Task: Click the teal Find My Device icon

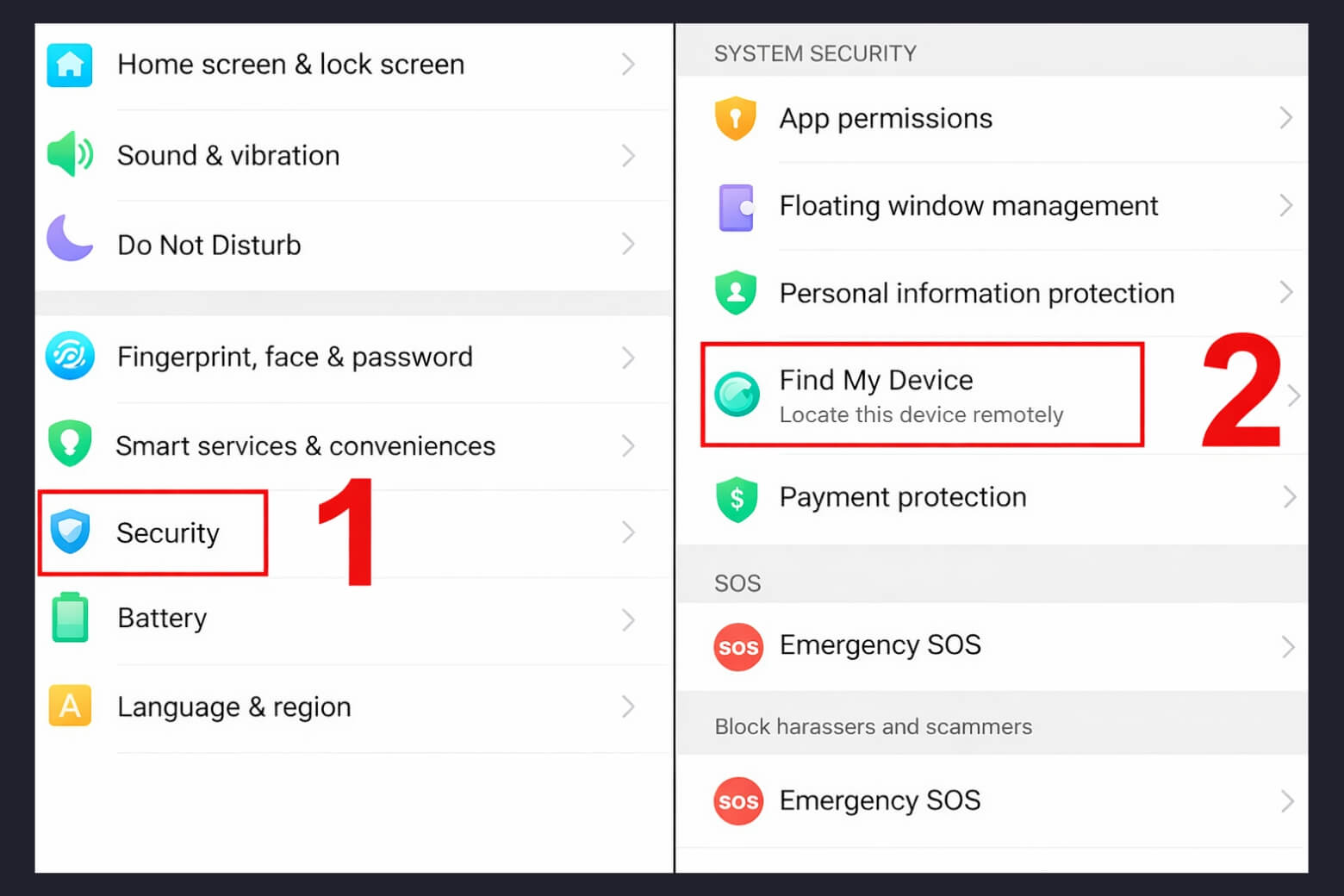Action: (737, 395)
